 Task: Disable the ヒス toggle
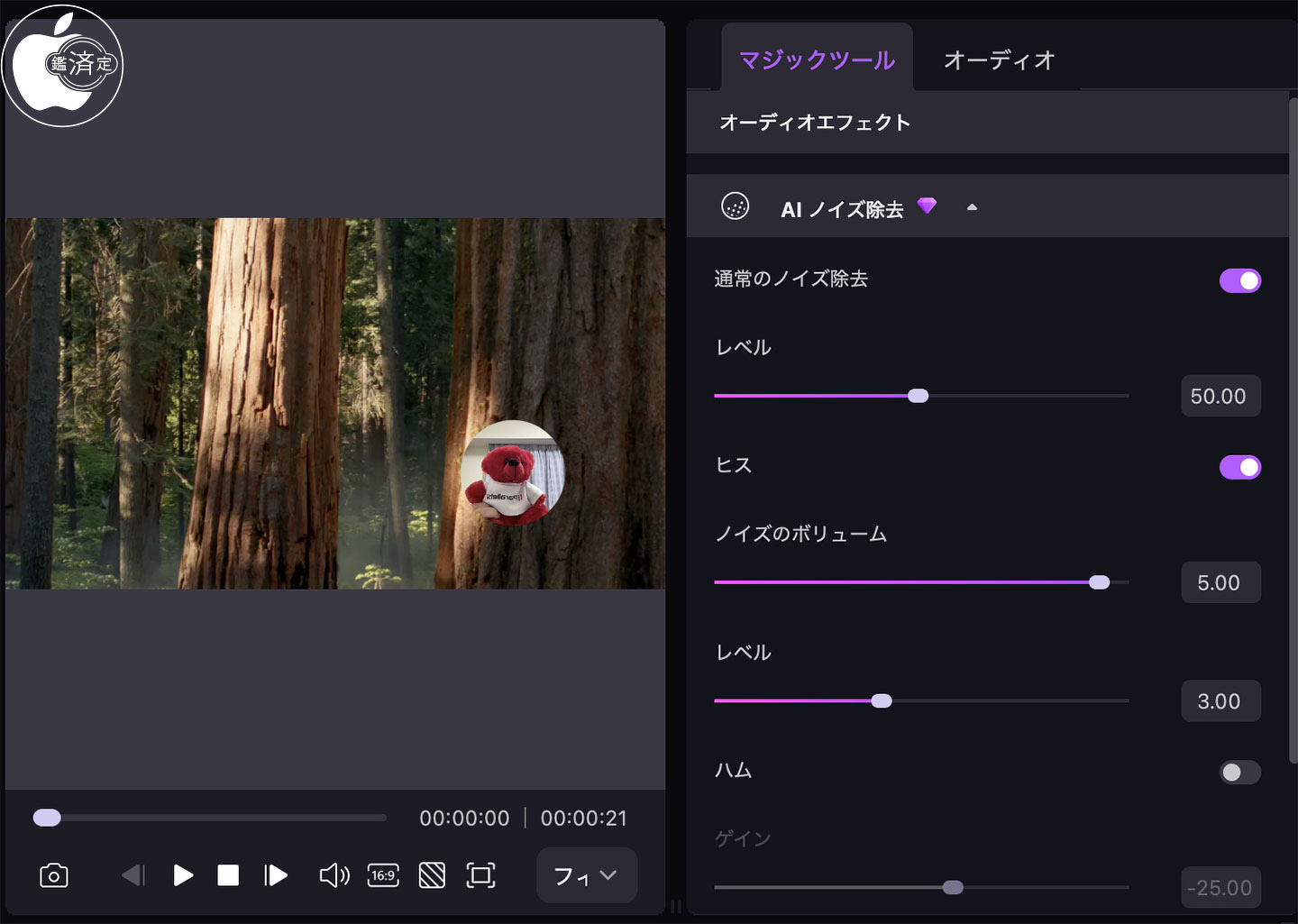pos(1240,467)
